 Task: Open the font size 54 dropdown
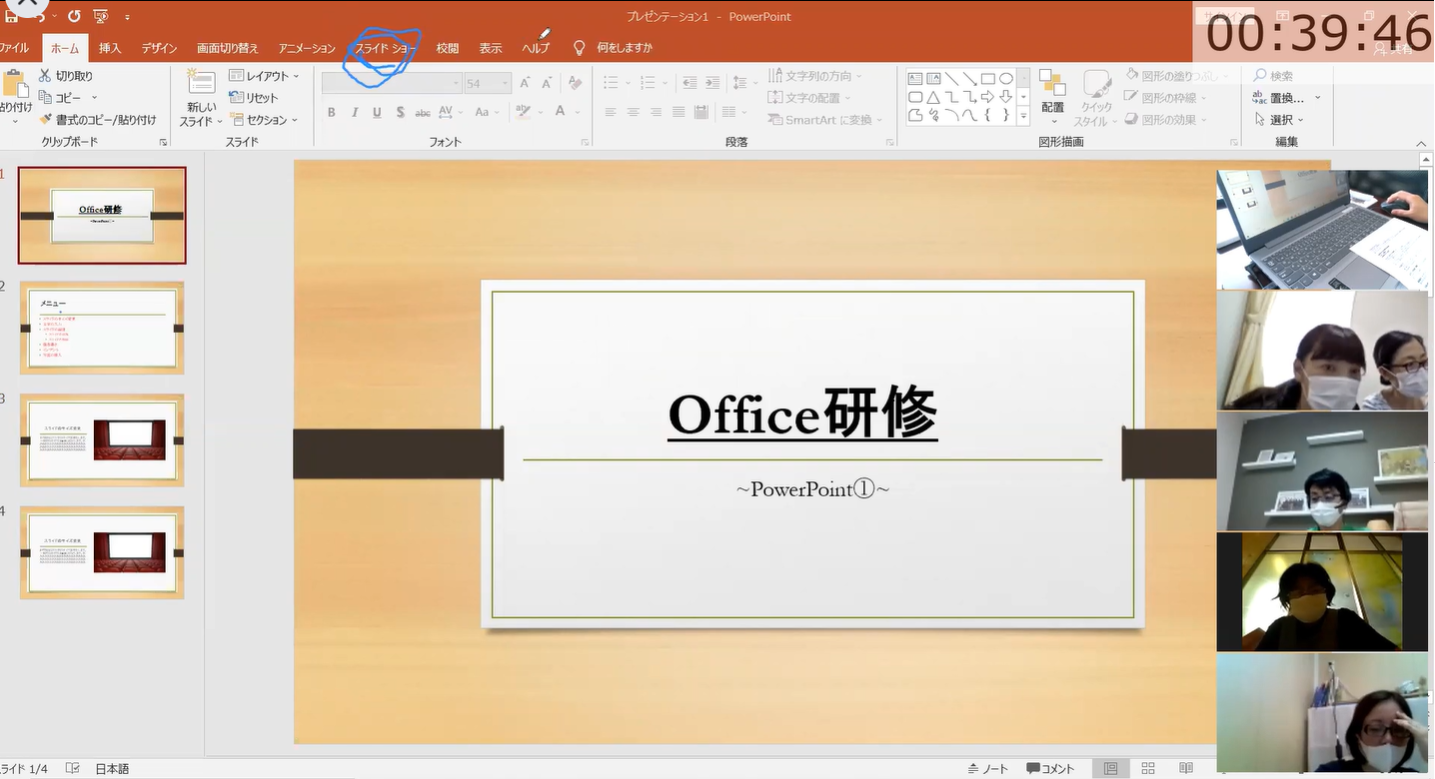click(487, 84)
